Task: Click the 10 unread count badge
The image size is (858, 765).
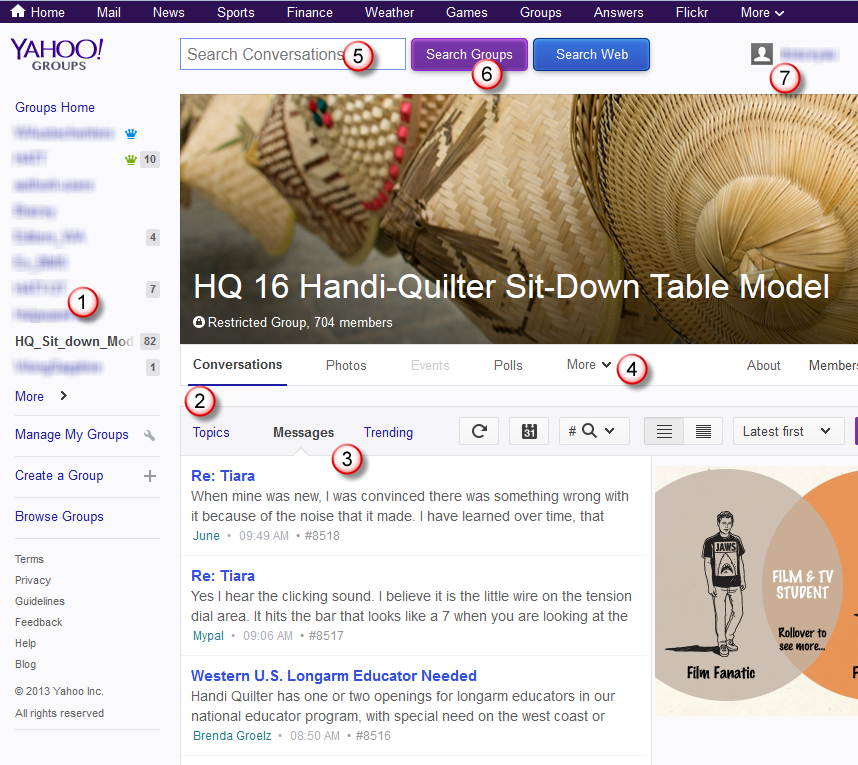Action: pyautogui.click(x=149, y=160)
